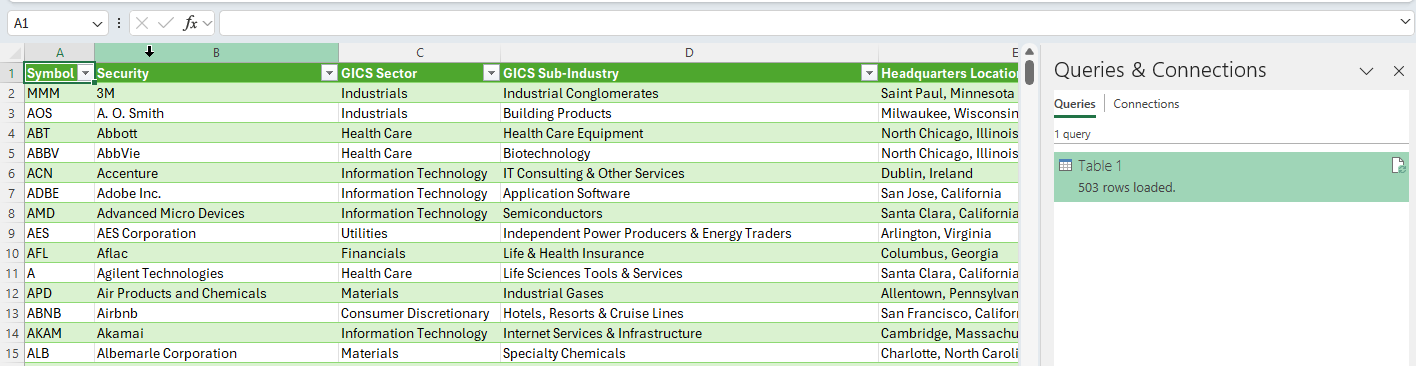Click cell with symbol AKAM
Image resolution: width=1416 pixels, height=366 pixels.
tap(59, 333)
